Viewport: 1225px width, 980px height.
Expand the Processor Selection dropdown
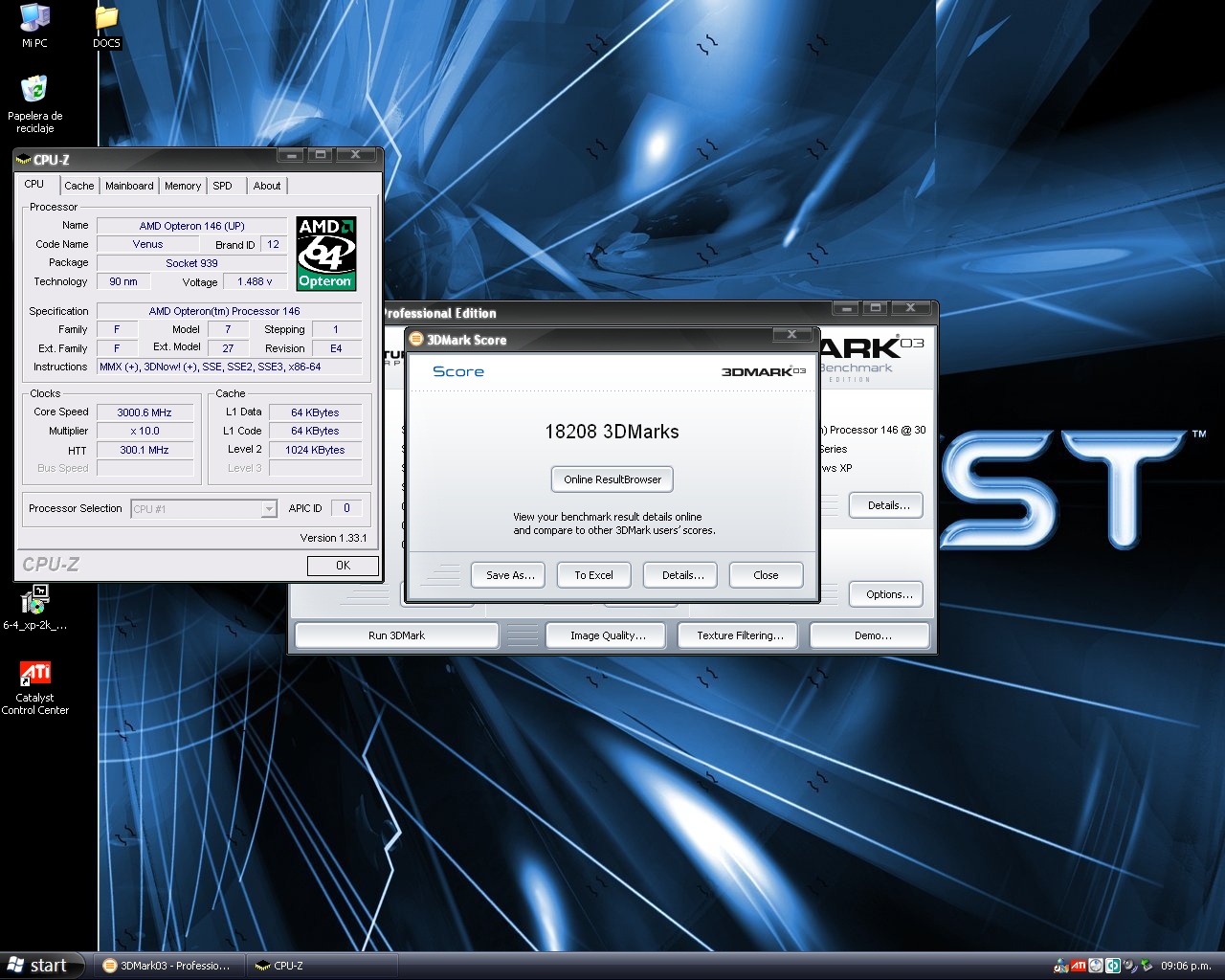tap(269, 509)
